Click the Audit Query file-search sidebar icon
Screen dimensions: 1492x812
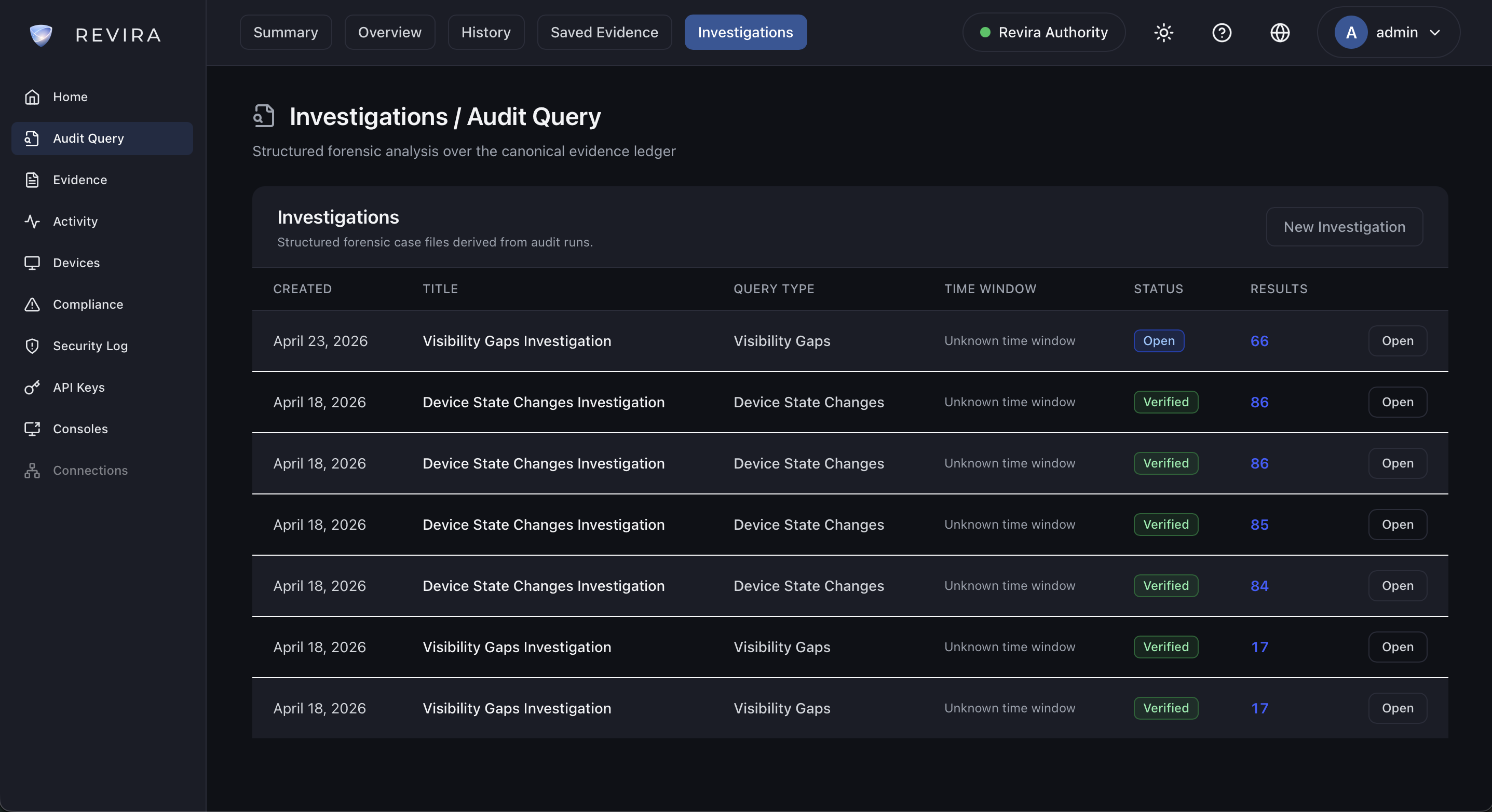point(32,139)
